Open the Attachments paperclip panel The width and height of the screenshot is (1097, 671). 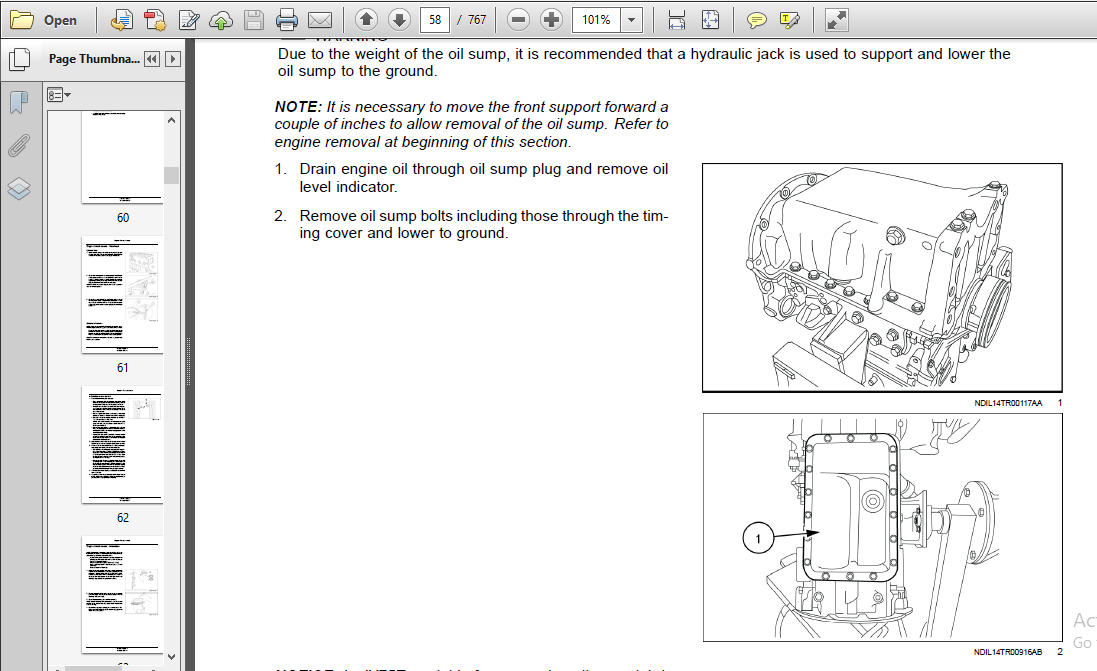(19, 146)
